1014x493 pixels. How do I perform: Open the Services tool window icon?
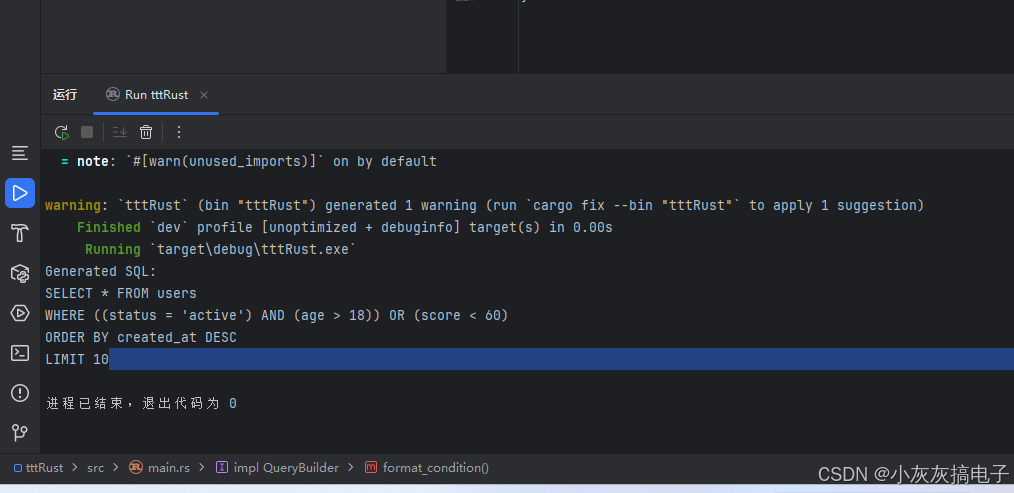click(20, 313)
